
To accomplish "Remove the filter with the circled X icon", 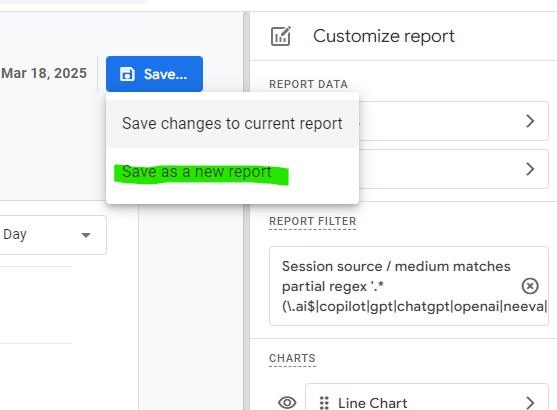I will coord(530,286).
